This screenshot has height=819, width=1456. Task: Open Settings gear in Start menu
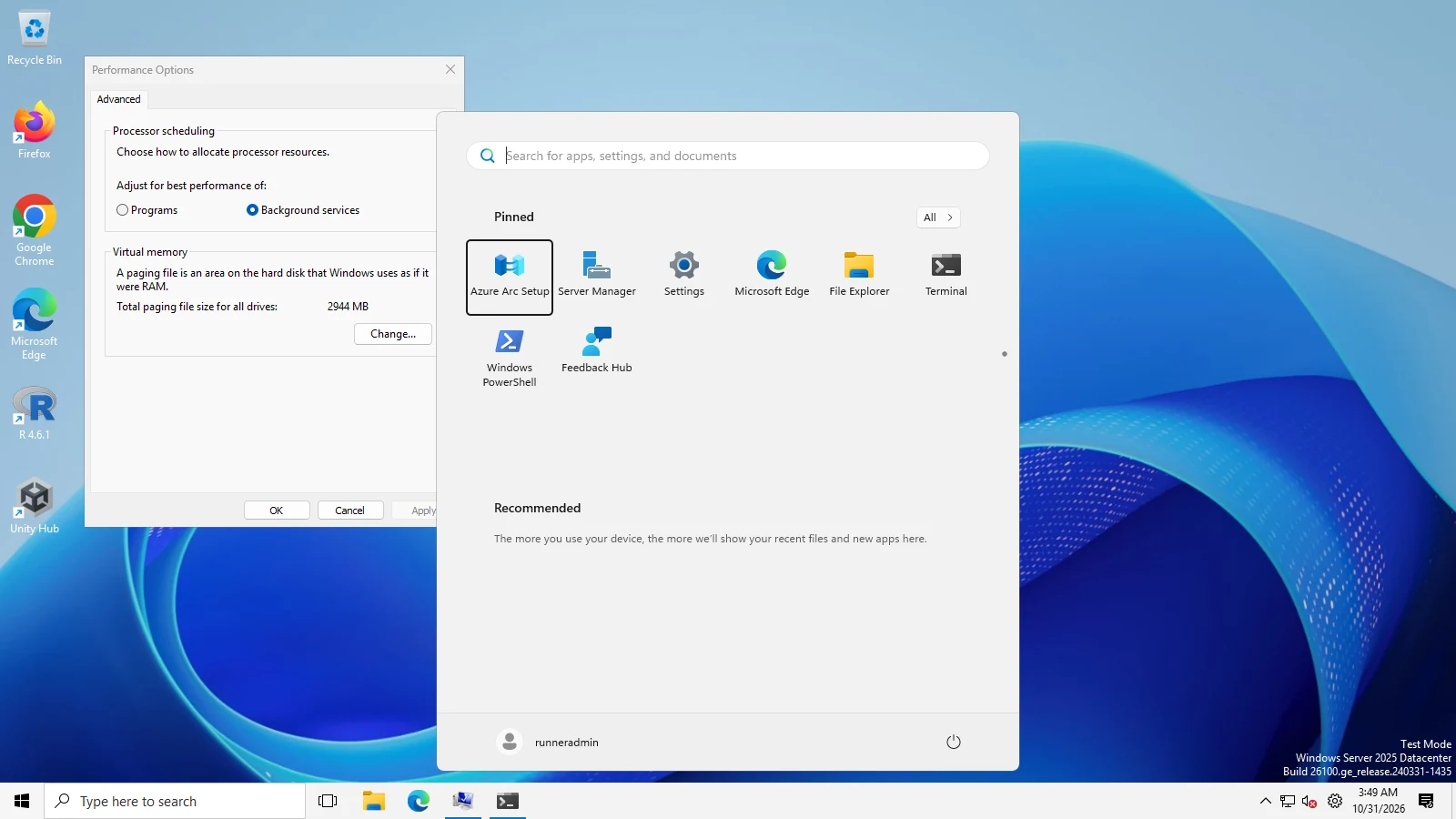684,277
